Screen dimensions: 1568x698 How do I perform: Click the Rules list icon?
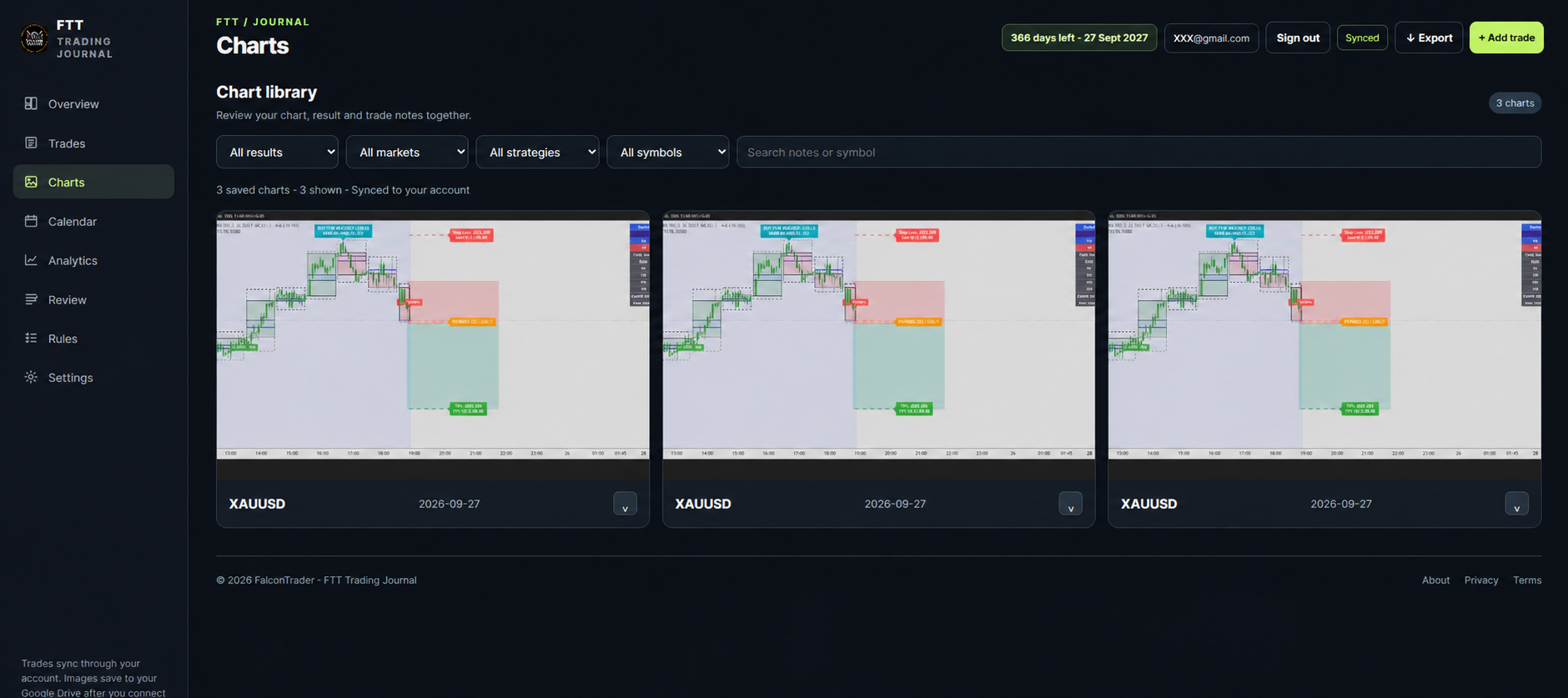tap(31, 338)
